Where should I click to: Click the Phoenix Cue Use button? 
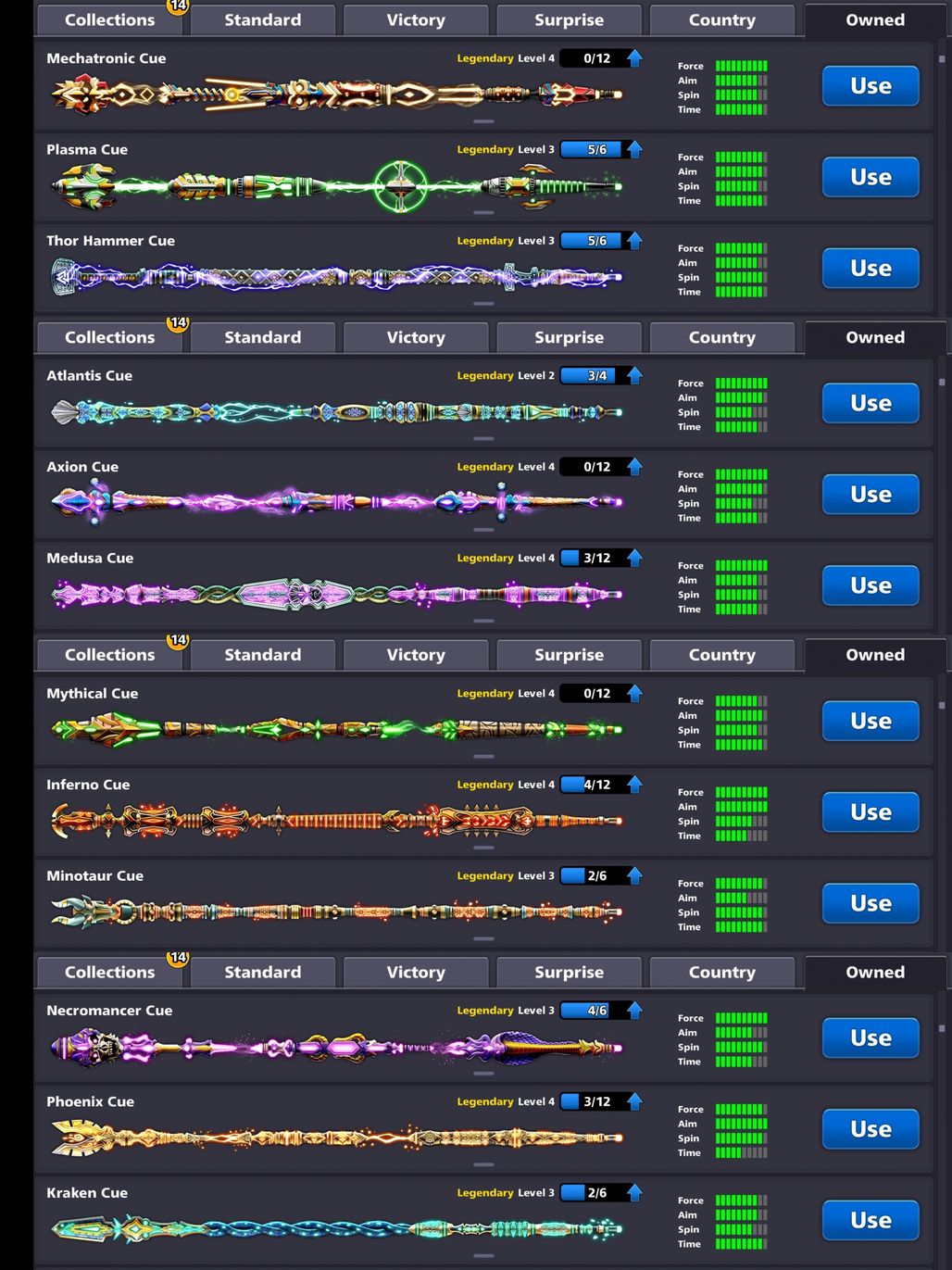coord(871,1129)
